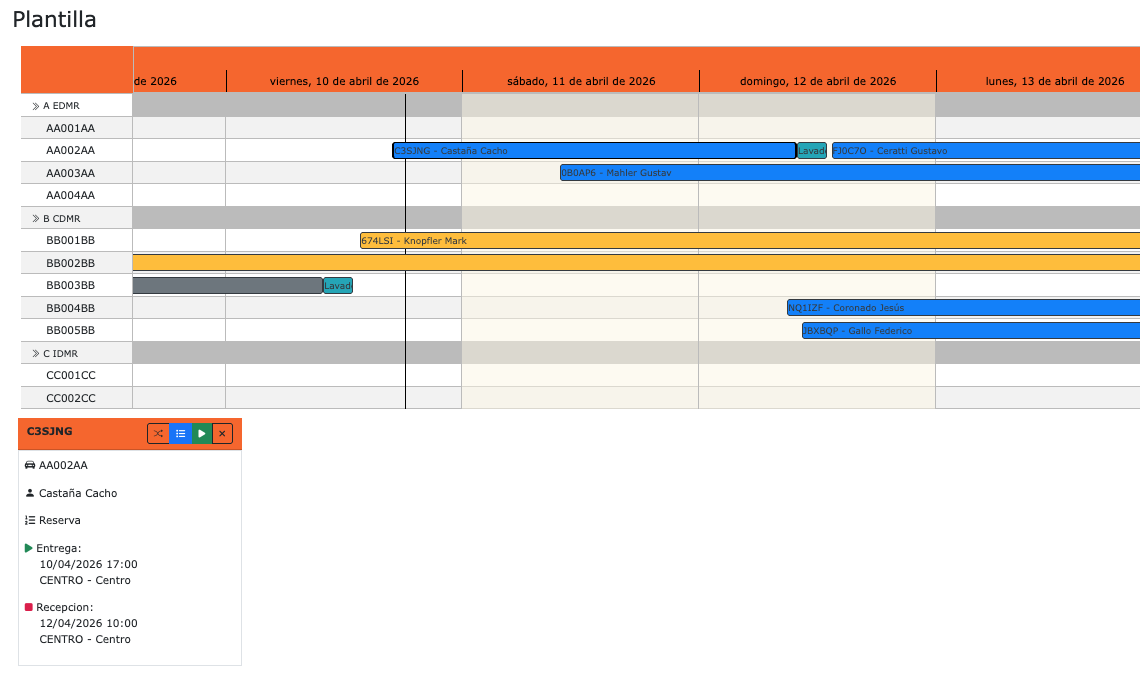Click the shuffle icon in C3SJNG panel
This screenshot has height=684, width=1140.
pyautogui.click(x=158, y=433)
